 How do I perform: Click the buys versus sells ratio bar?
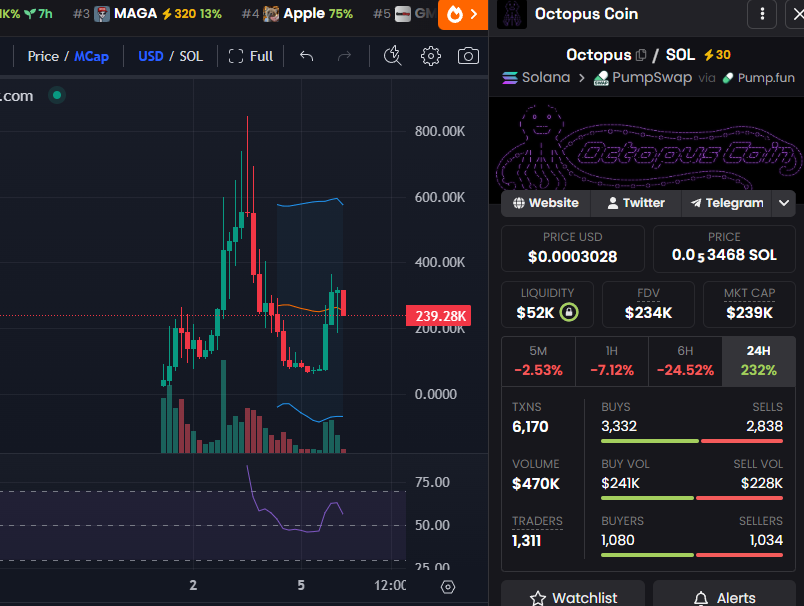pyautogui.click(x=692, y=441)
